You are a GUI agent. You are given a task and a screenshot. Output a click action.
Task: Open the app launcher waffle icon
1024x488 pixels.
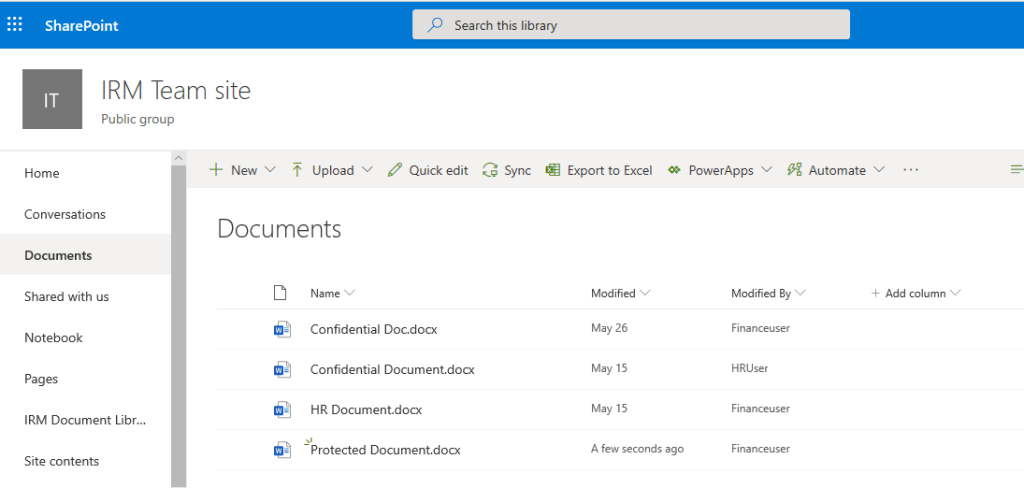[14, 25]
